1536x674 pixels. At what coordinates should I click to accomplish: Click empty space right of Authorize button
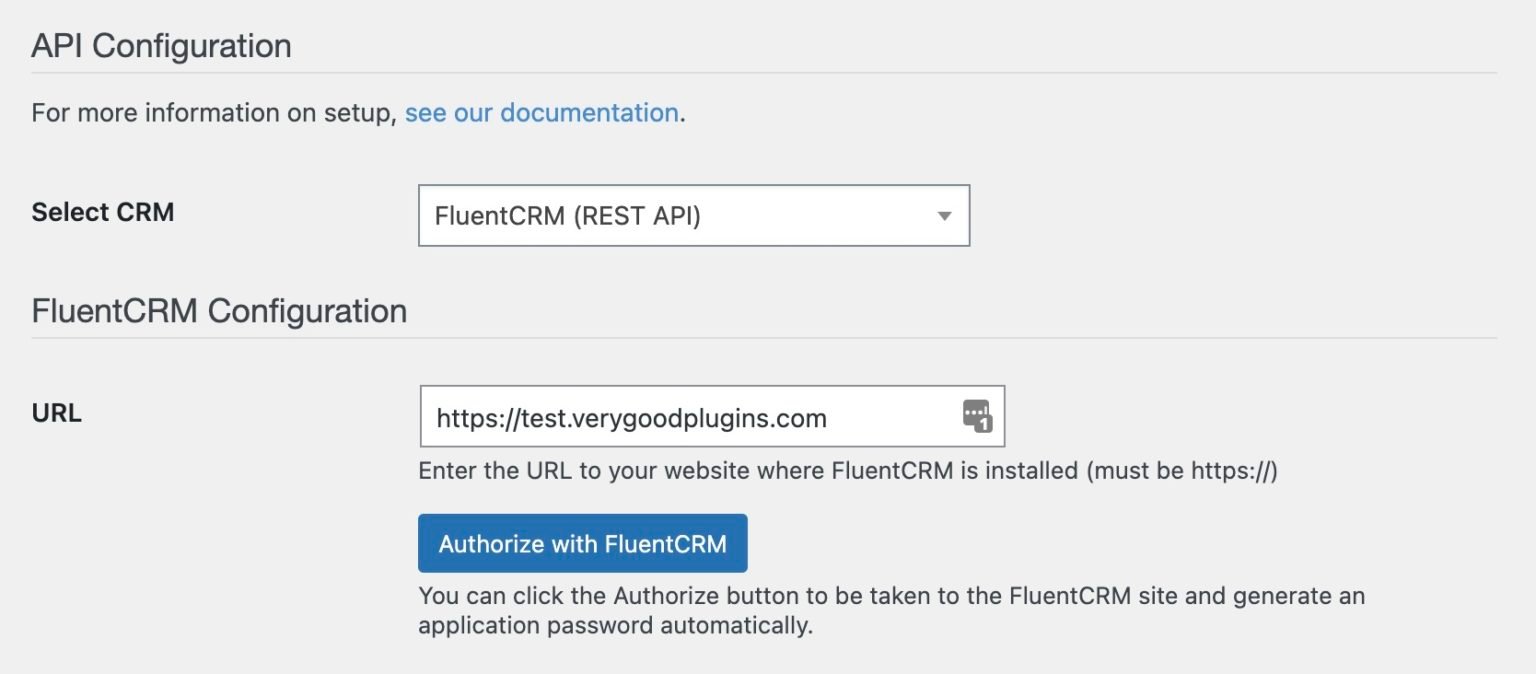pos(1100,544)
